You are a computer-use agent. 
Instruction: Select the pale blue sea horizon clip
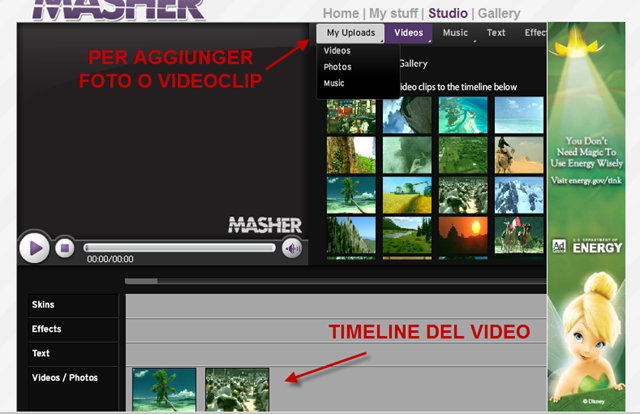coord(519,115)
